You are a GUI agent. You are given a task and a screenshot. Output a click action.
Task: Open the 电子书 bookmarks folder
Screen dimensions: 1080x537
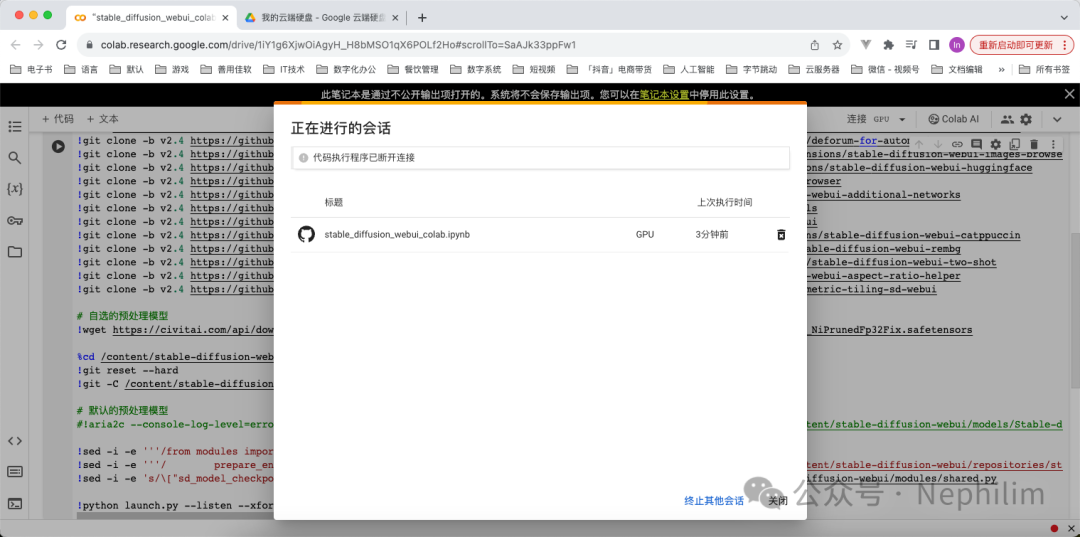[31, 69]
